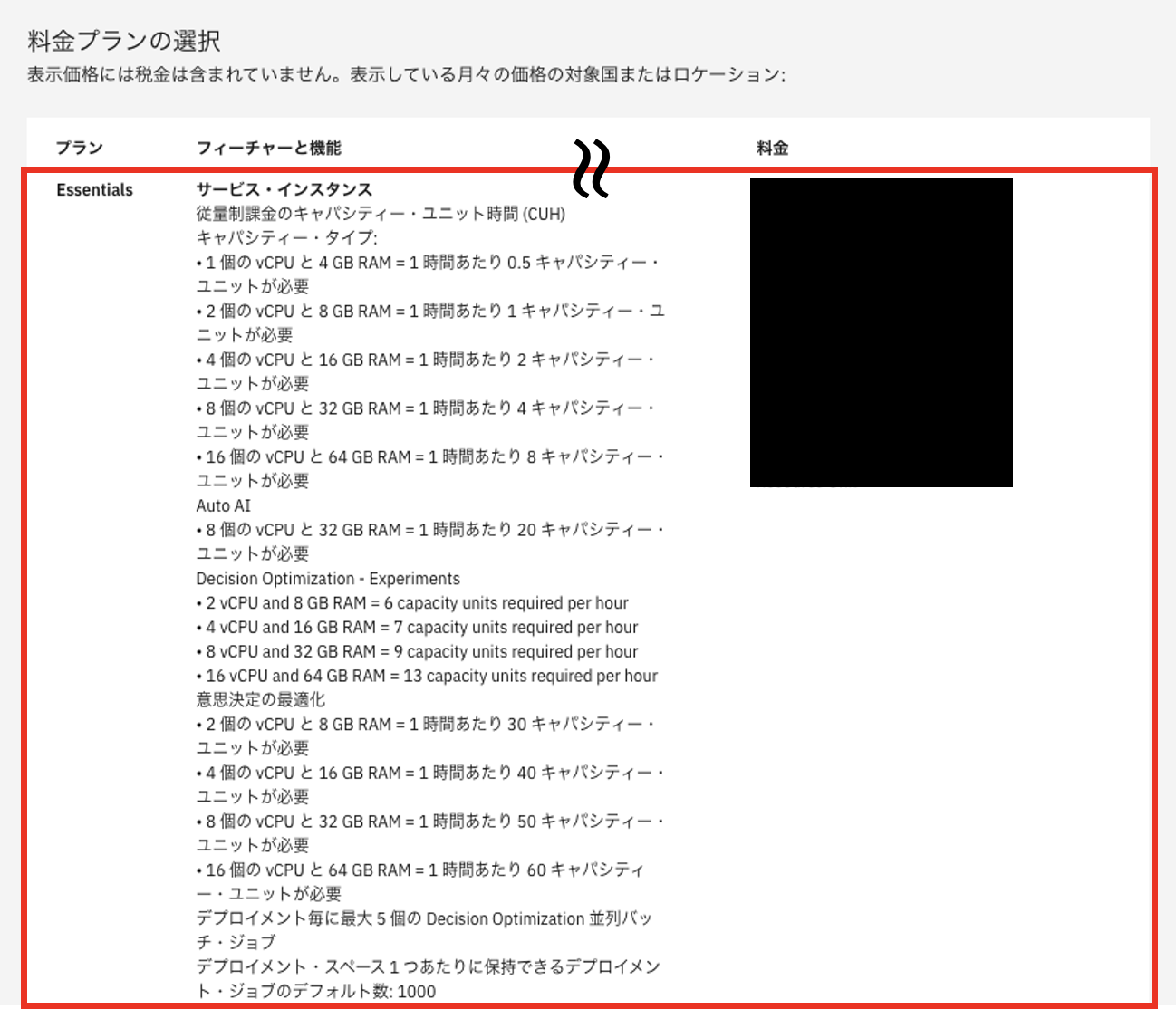Viewport: 1176px width, 1009px height.
Task: Click the 従量制課金 CUH description line
Action: [x=381, y=214]
